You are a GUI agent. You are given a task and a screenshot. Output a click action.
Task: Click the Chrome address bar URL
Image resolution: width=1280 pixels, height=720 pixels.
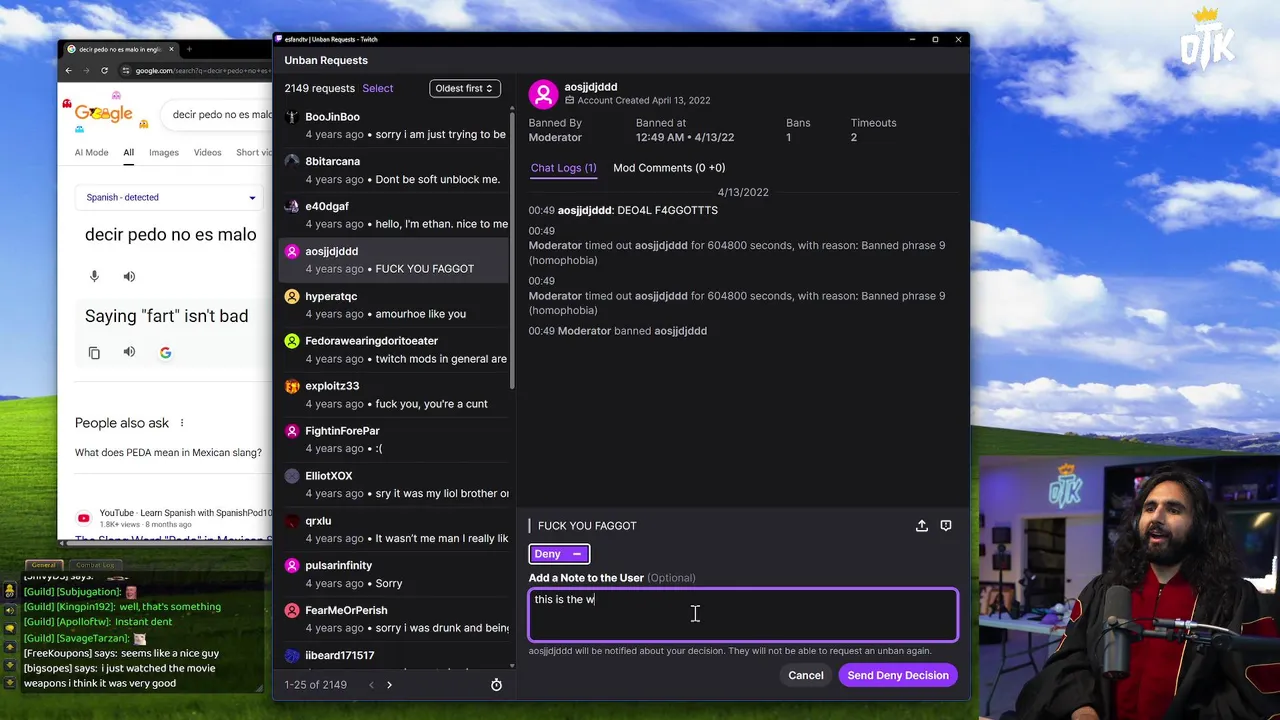coord(203,70)
